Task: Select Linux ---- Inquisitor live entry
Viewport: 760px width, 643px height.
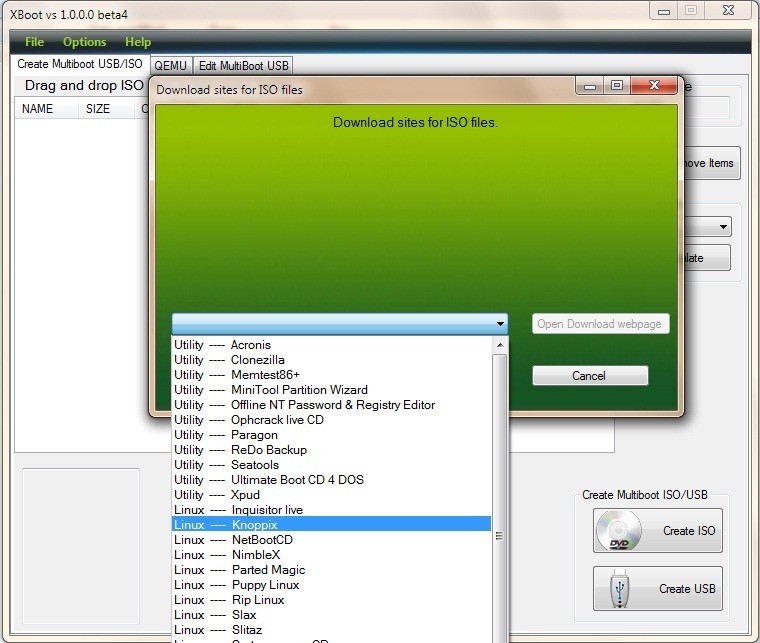Action: pyautogui.click(x=332, y=510)
